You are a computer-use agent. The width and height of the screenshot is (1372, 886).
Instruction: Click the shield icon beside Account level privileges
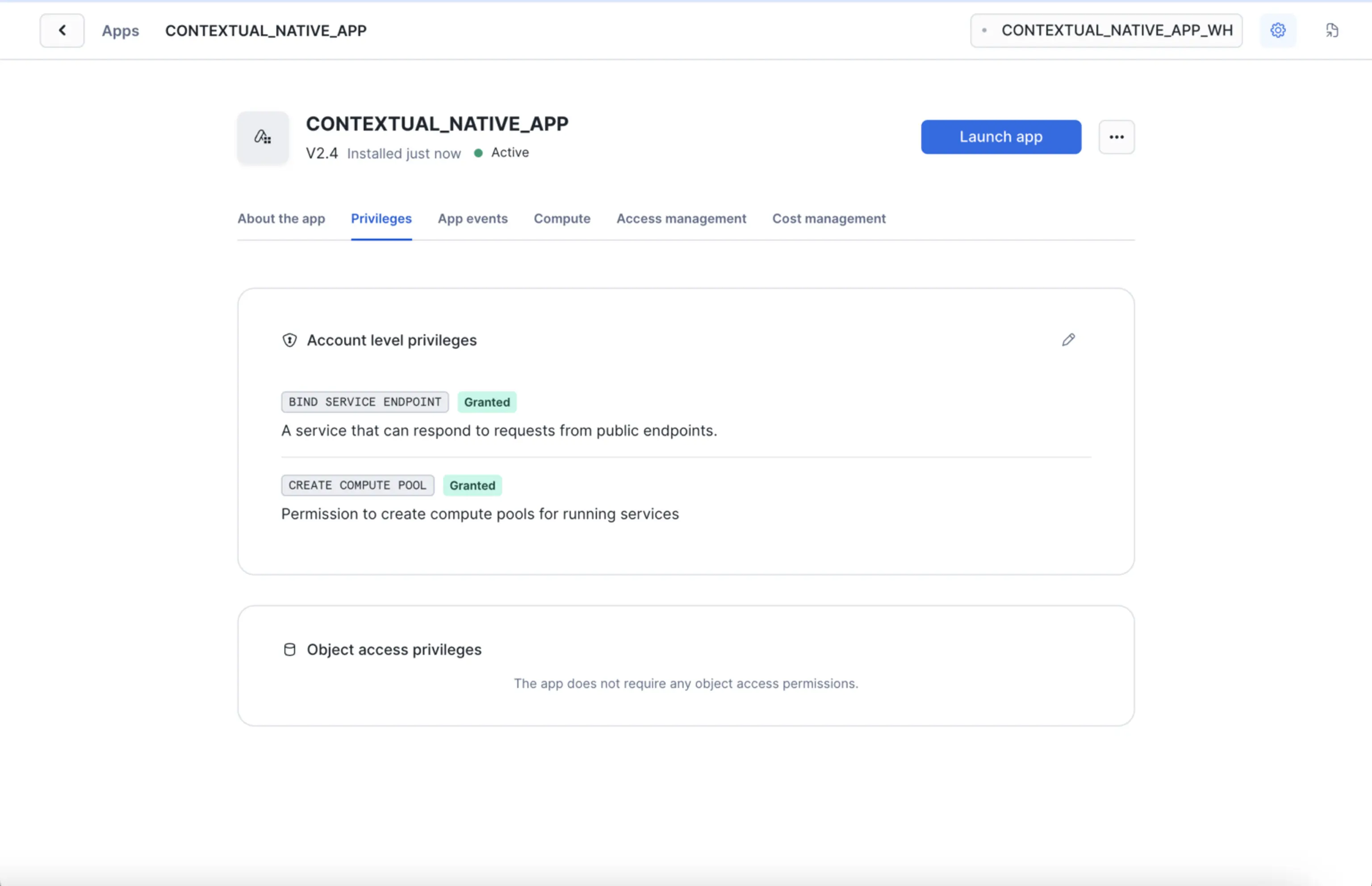point(289,341)
